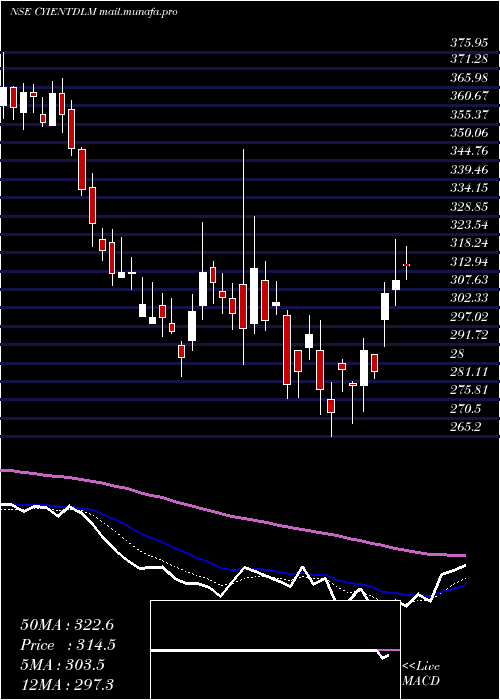This screenshot has width=500, height=700.
Task: Click the 375.95 price label
Action: tap(469, 43)
